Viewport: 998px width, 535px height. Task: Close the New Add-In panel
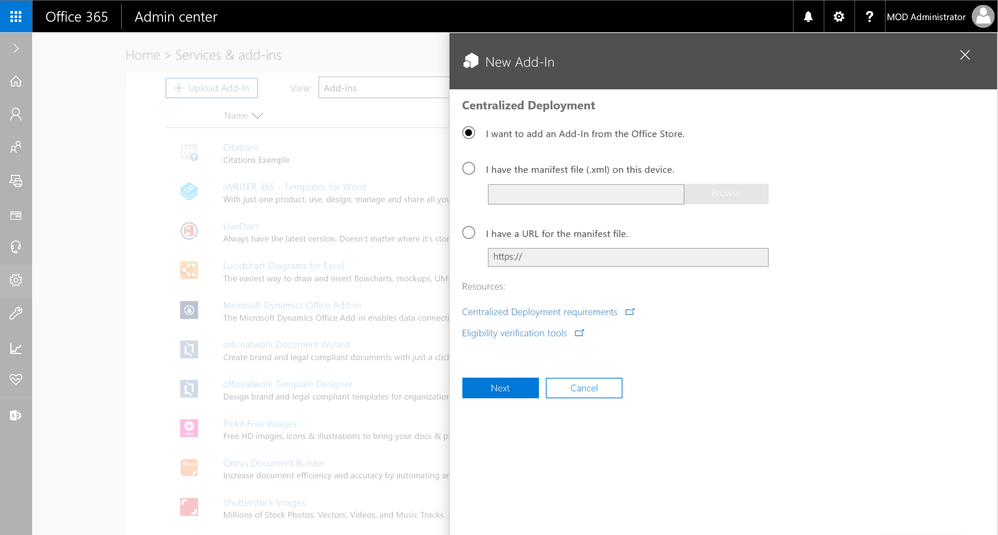point(965,55)
